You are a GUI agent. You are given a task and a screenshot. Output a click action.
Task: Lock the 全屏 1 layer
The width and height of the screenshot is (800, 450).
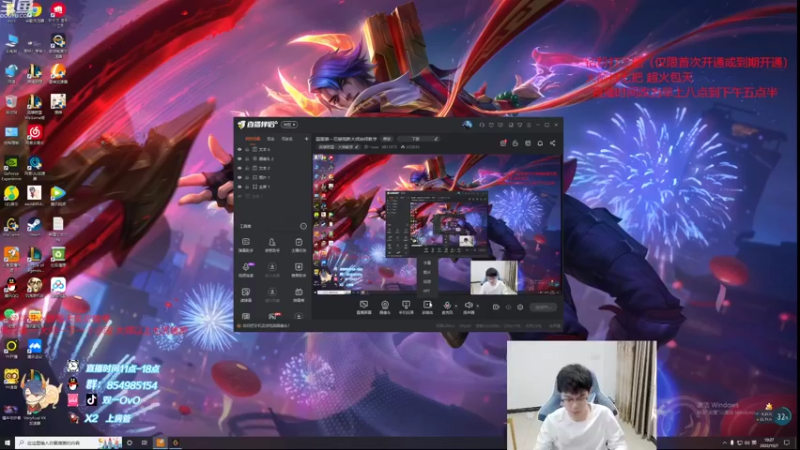coord(247,187)
